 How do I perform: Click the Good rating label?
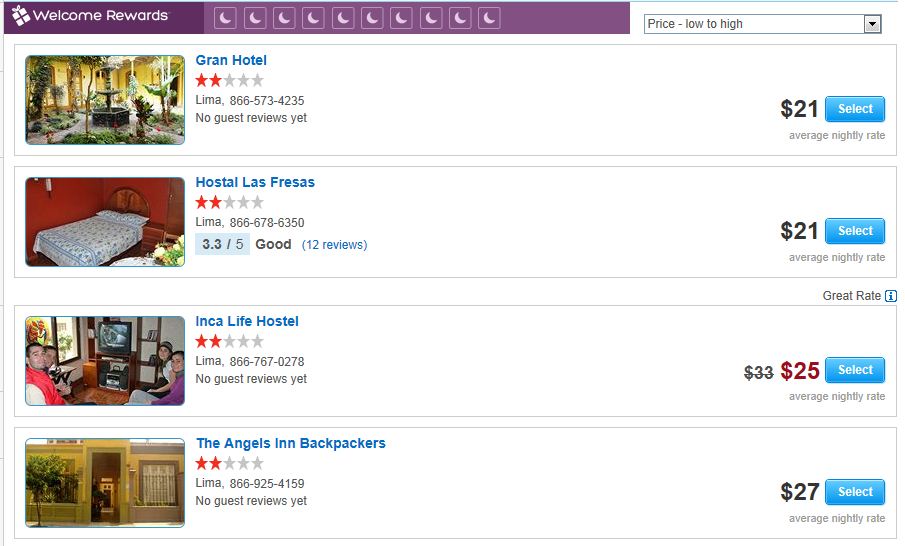(x=273, y=244)
